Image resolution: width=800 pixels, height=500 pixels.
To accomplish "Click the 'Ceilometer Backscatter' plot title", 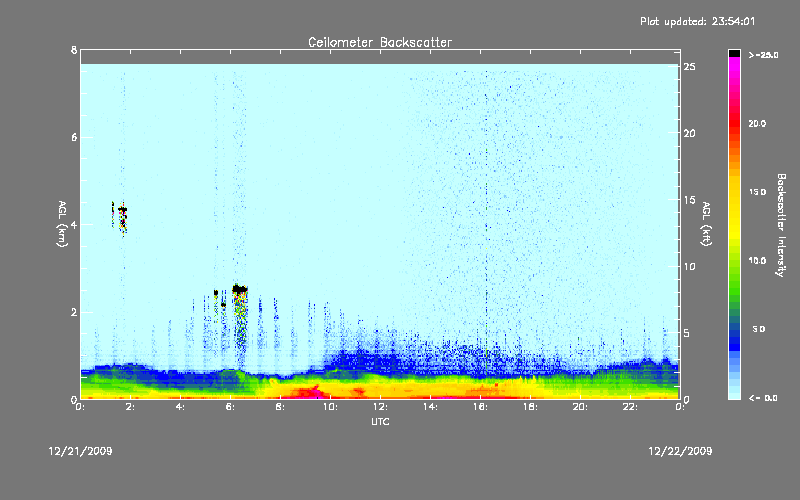I will click(380, 42).
